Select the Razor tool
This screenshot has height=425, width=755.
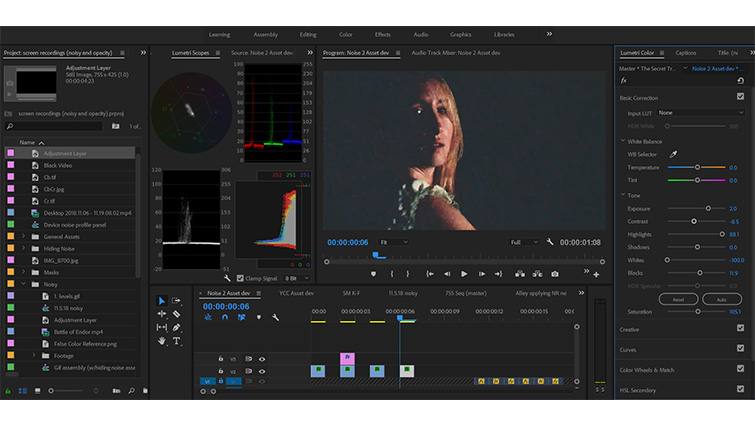176,314
